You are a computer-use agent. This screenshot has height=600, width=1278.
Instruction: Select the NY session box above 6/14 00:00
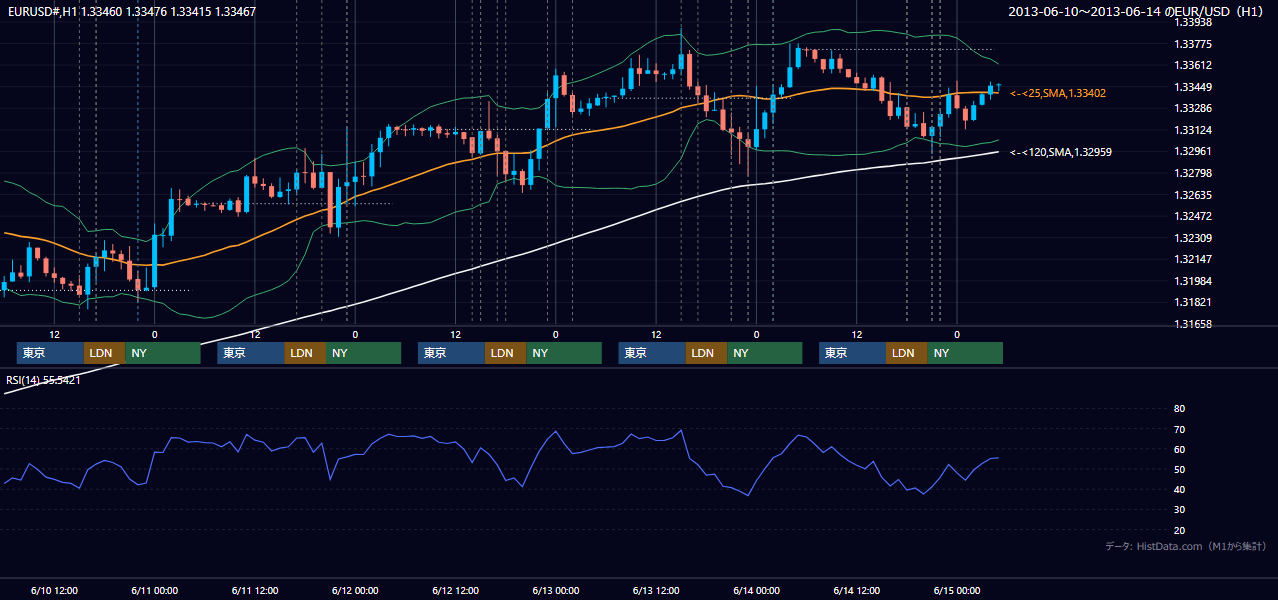[765, 353]
